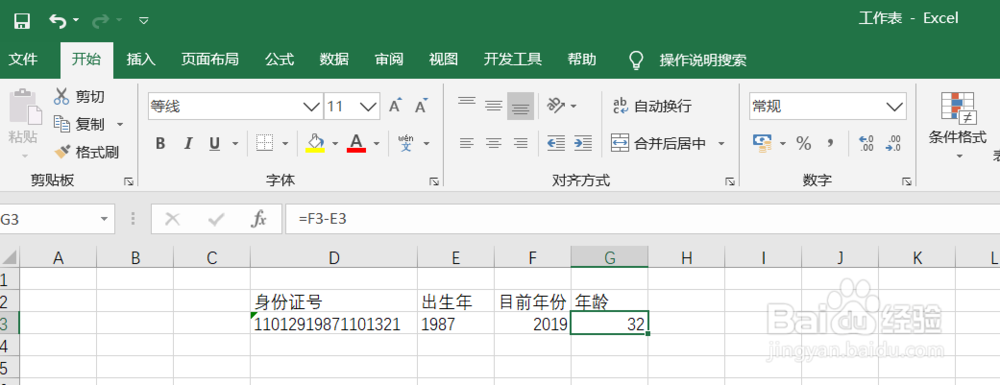Image resolution: width=1000 pixels, height=385 pixels.
Task: Align text to vertical middle
Action: click(x=494, y=105)
